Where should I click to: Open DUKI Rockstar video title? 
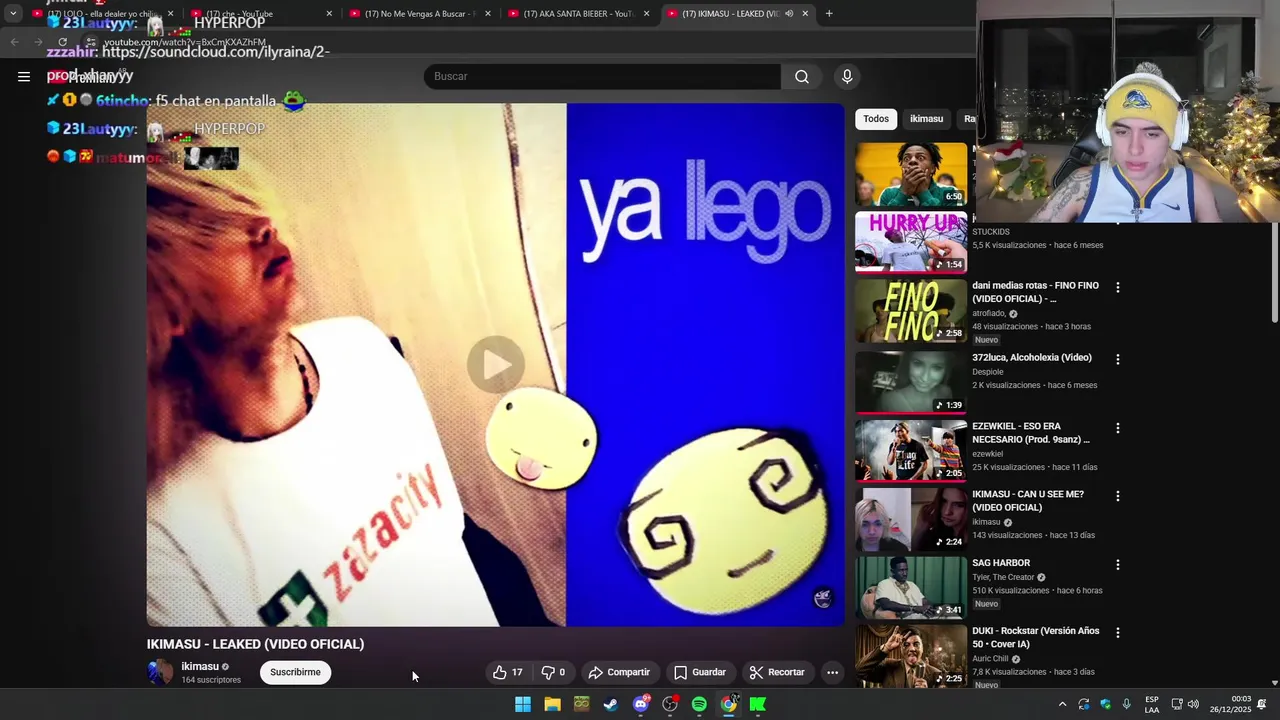pos(1036,638)
